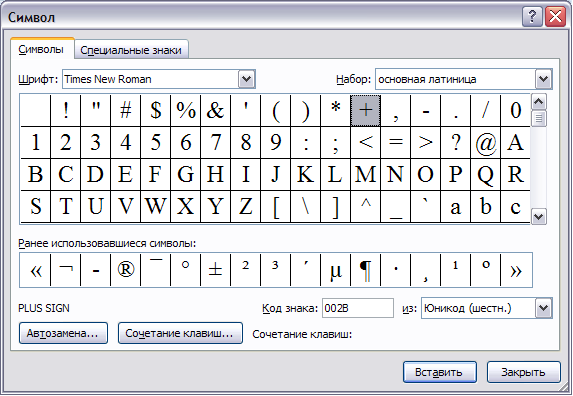Open the Юникод (шестн.) encoding dropdown
Viewport: 573px width, 396px height.
point(543,308)
